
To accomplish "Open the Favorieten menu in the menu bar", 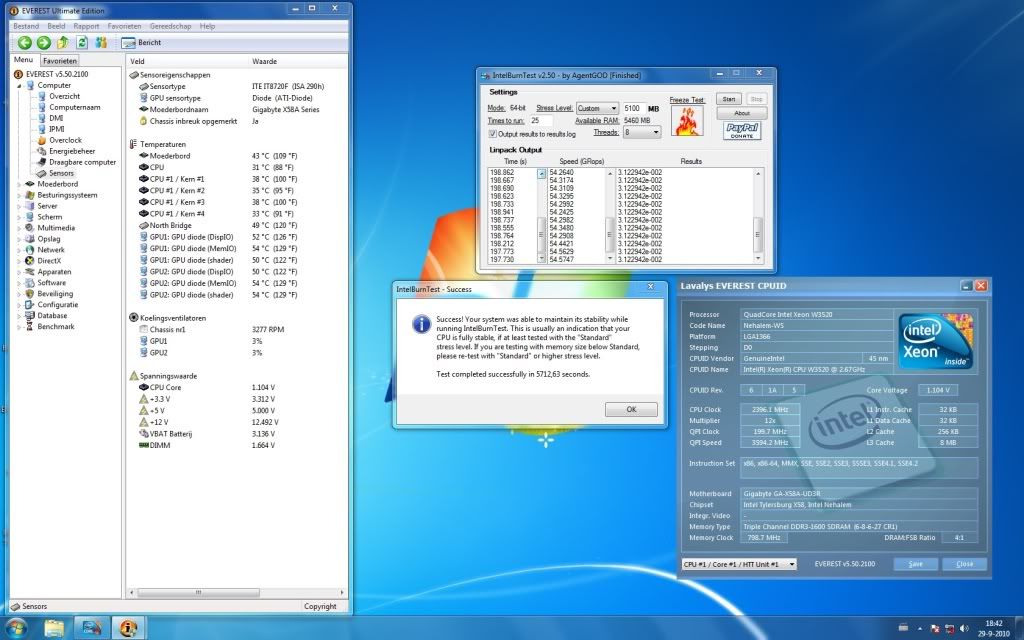I will pyautogui.click(x=124, y=26).
